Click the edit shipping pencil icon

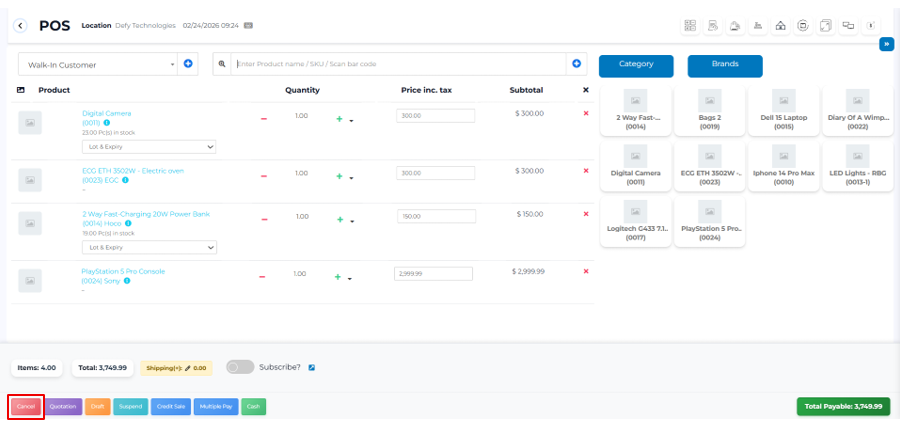187,368
